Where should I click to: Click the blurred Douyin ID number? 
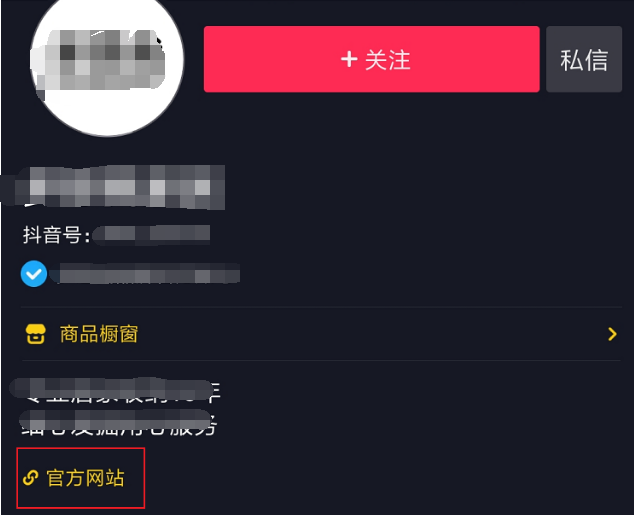[151, 235]
